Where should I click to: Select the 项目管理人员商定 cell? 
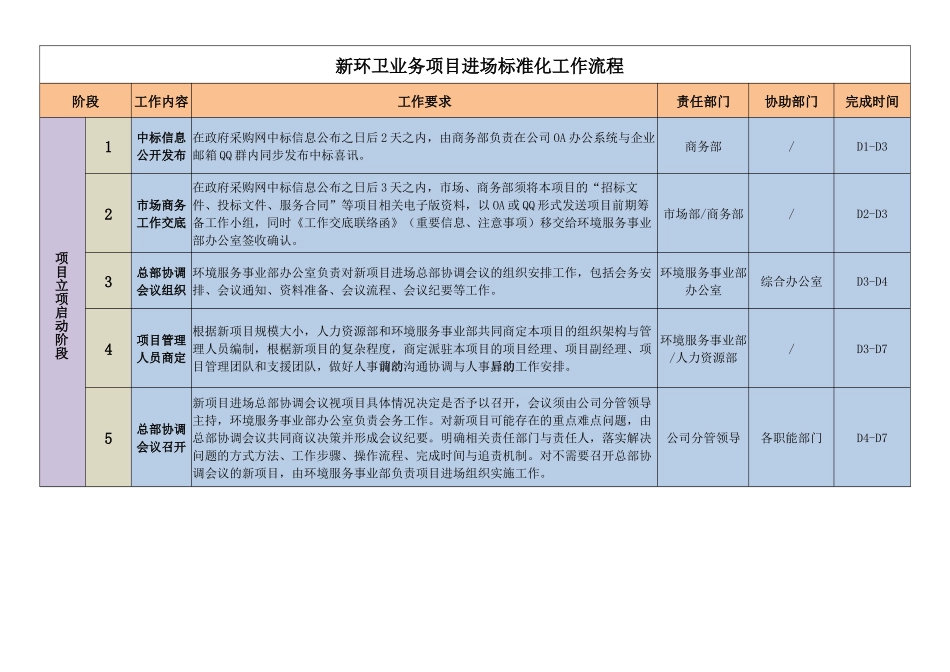coord(161,348)
